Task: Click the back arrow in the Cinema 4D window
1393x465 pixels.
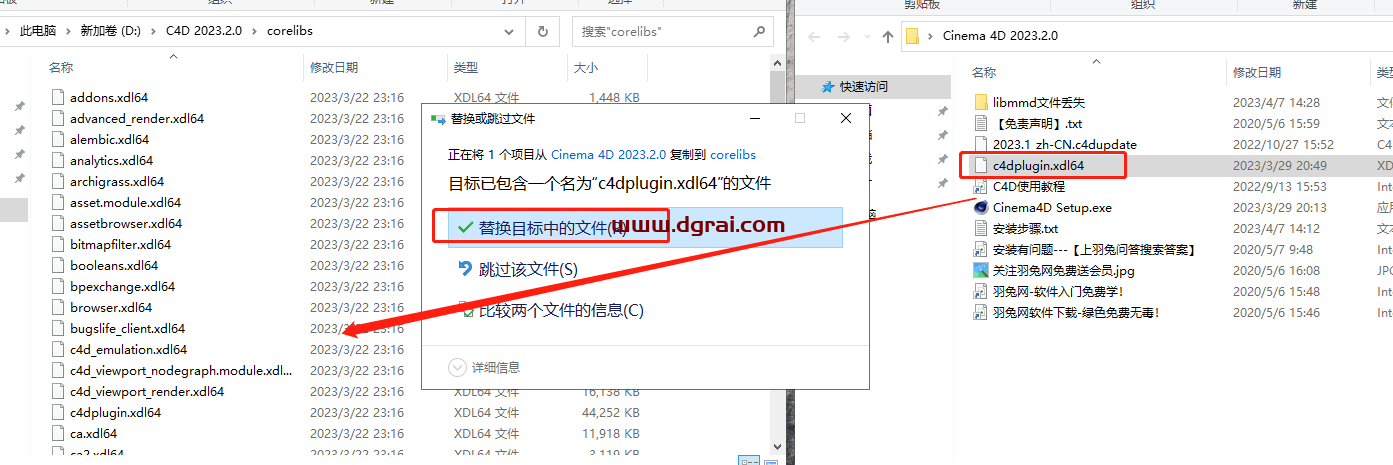Action: [814, 36]
